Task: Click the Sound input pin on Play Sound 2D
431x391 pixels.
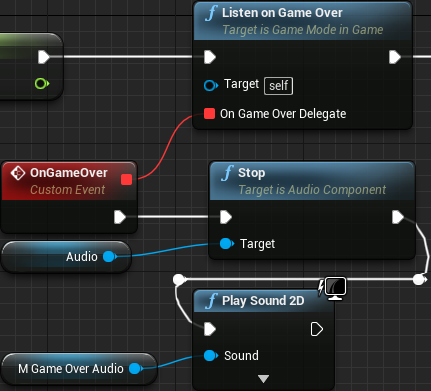Action: click(210, 356)
